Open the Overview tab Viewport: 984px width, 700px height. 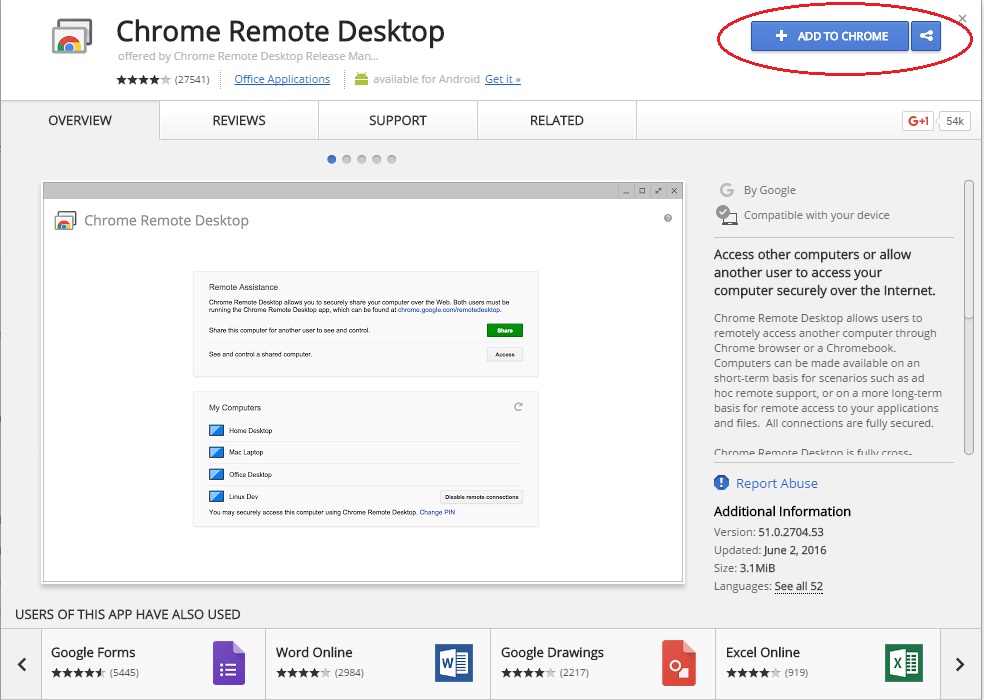[80, 121]
